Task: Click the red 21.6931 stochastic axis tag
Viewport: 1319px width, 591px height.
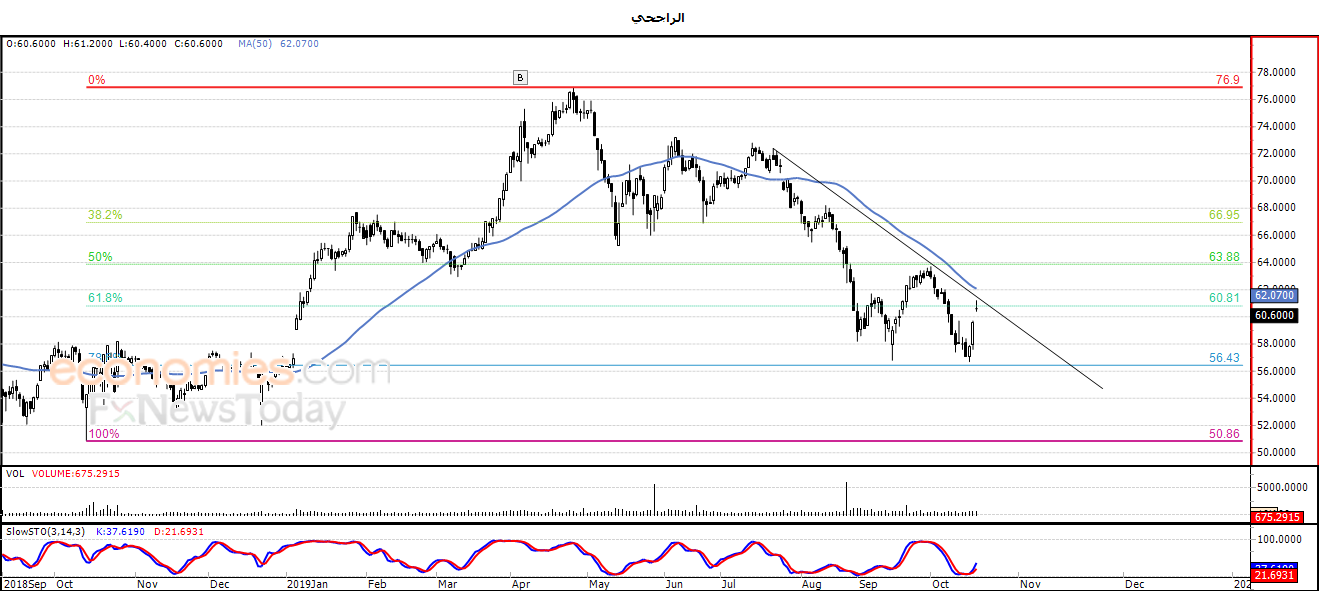Action: 1275,576
